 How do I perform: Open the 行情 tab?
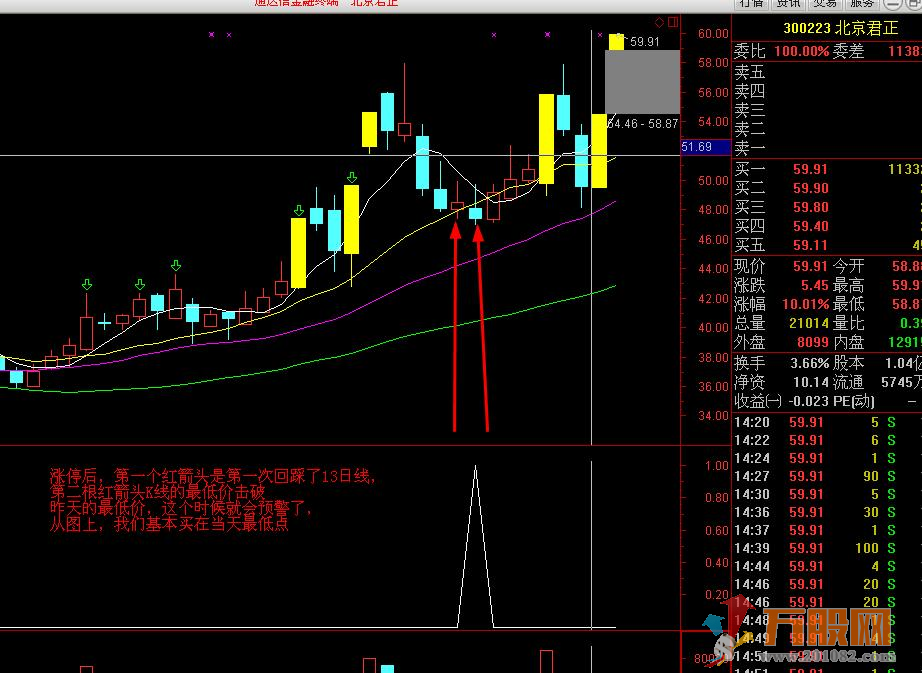751,4
